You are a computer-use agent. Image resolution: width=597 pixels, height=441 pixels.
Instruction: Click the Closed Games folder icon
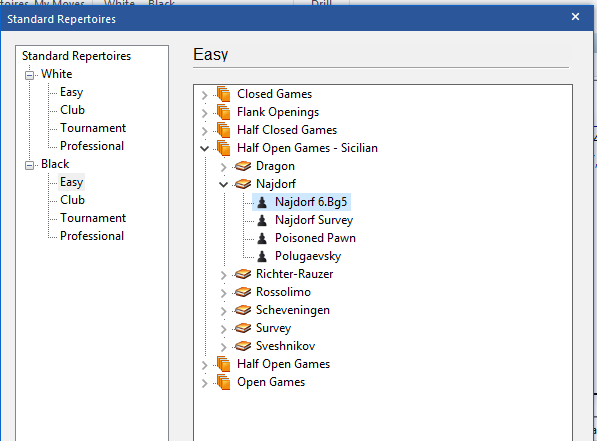[x=223, y=94]
